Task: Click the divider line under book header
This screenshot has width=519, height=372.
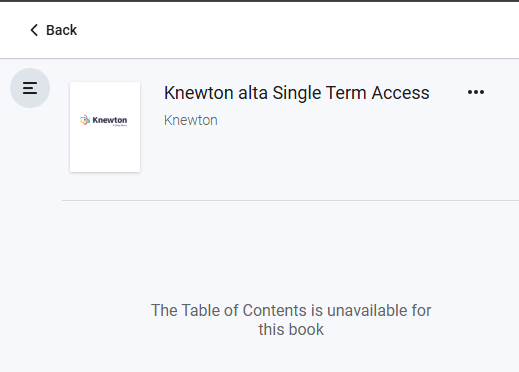Action: tap(290, 201)
